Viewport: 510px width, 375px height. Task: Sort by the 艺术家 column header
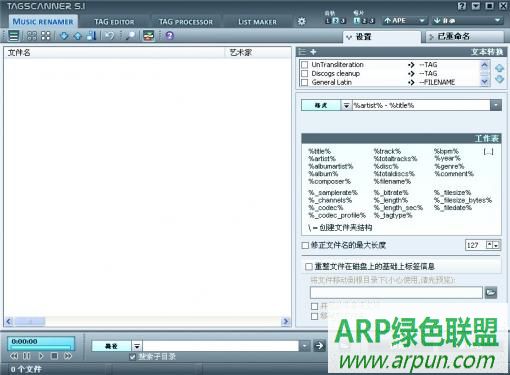(x=258, y=53)
